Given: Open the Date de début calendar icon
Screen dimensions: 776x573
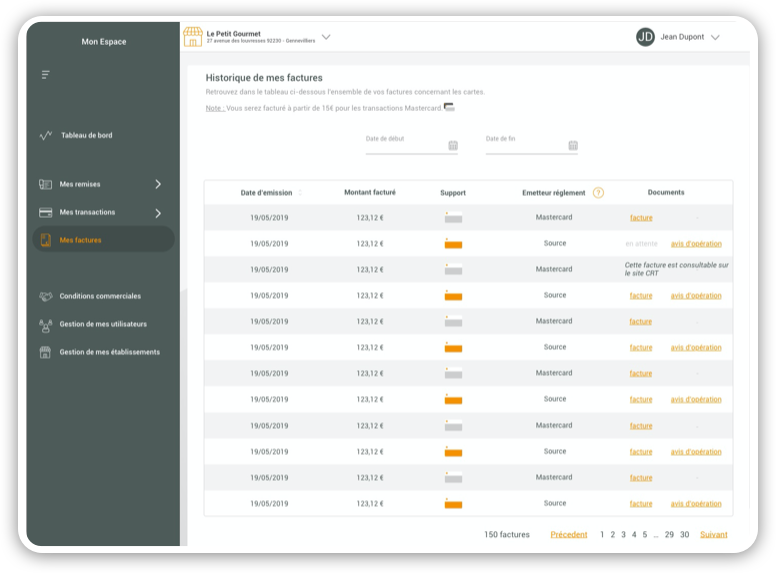Looking at the screenshot, I should (453, 146).
